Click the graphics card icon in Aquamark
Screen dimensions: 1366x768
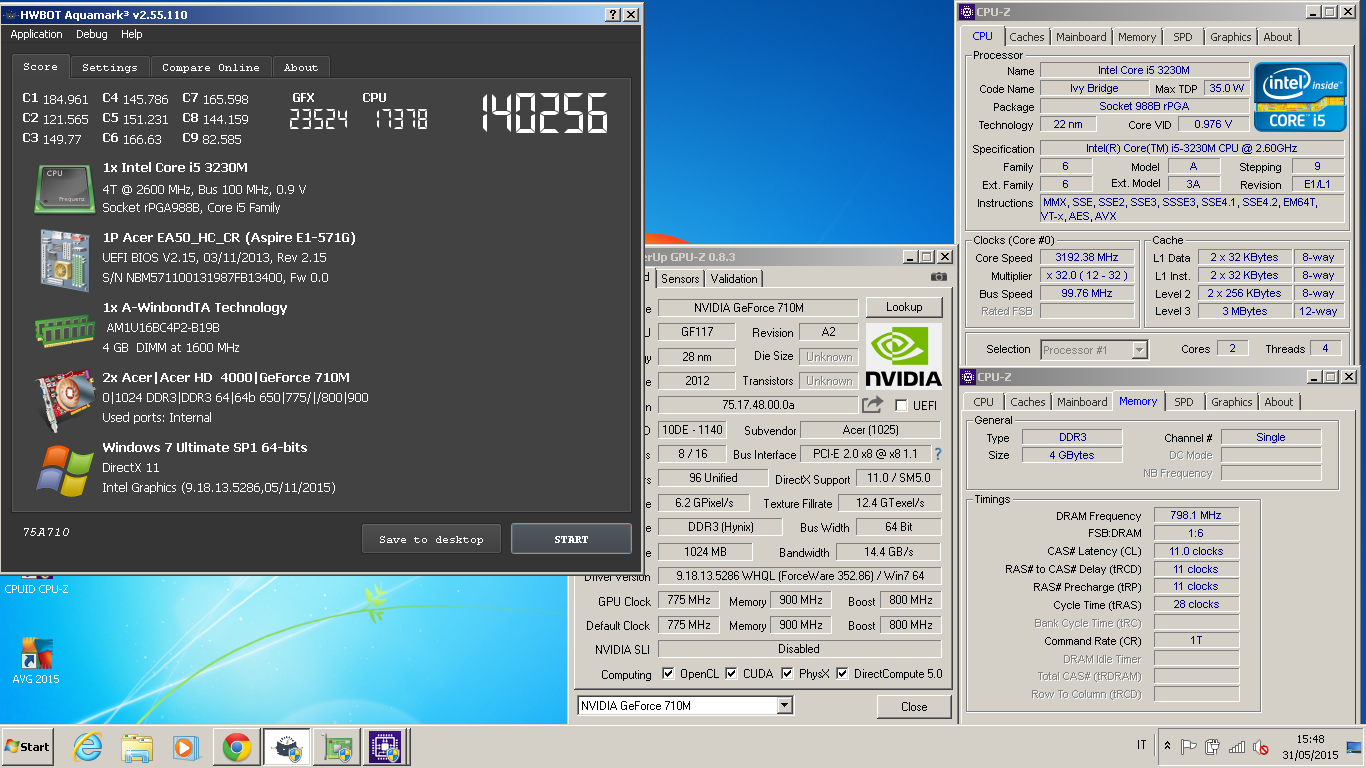tap(65, 399)
